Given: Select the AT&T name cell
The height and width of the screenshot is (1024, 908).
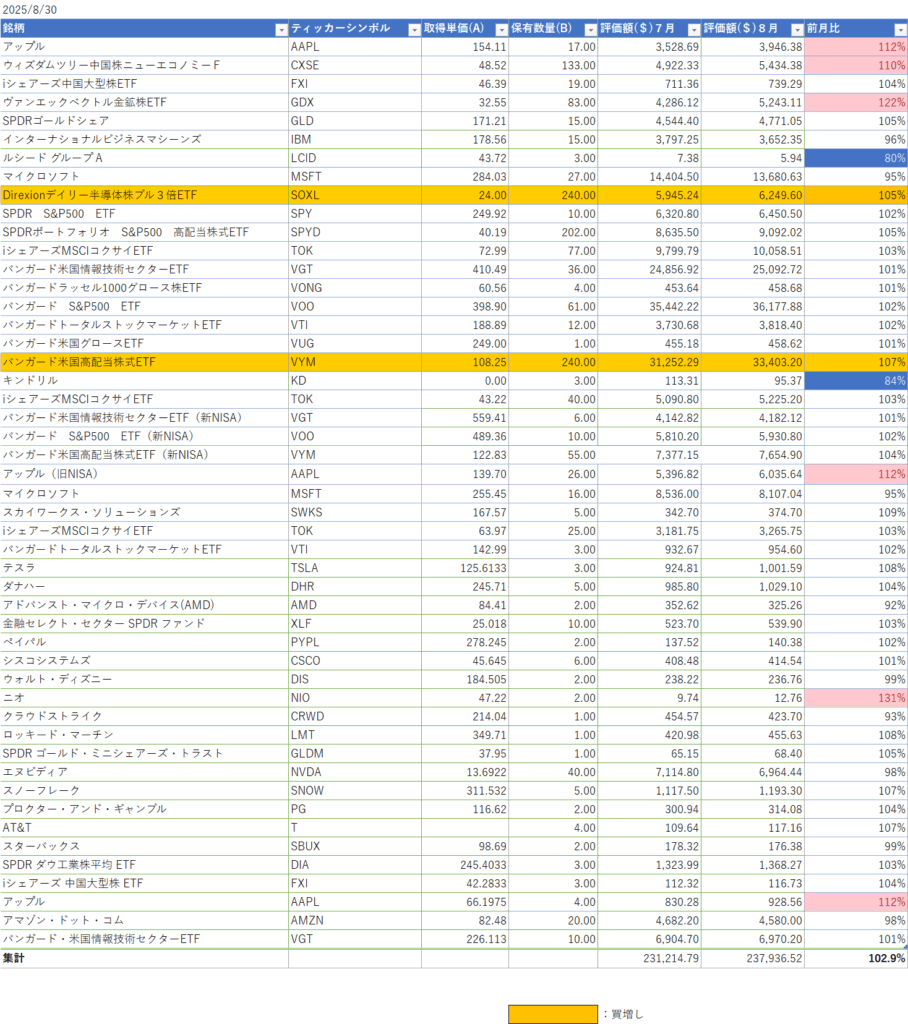Looking at the screenshot, I should tap(144, 827).
